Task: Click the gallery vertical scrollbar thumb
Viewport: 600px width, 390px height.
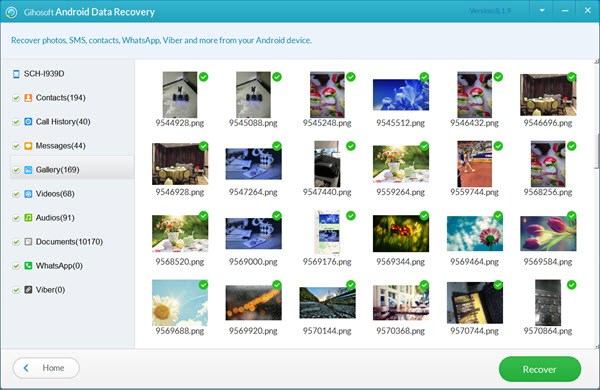Action: coord(597,151)
